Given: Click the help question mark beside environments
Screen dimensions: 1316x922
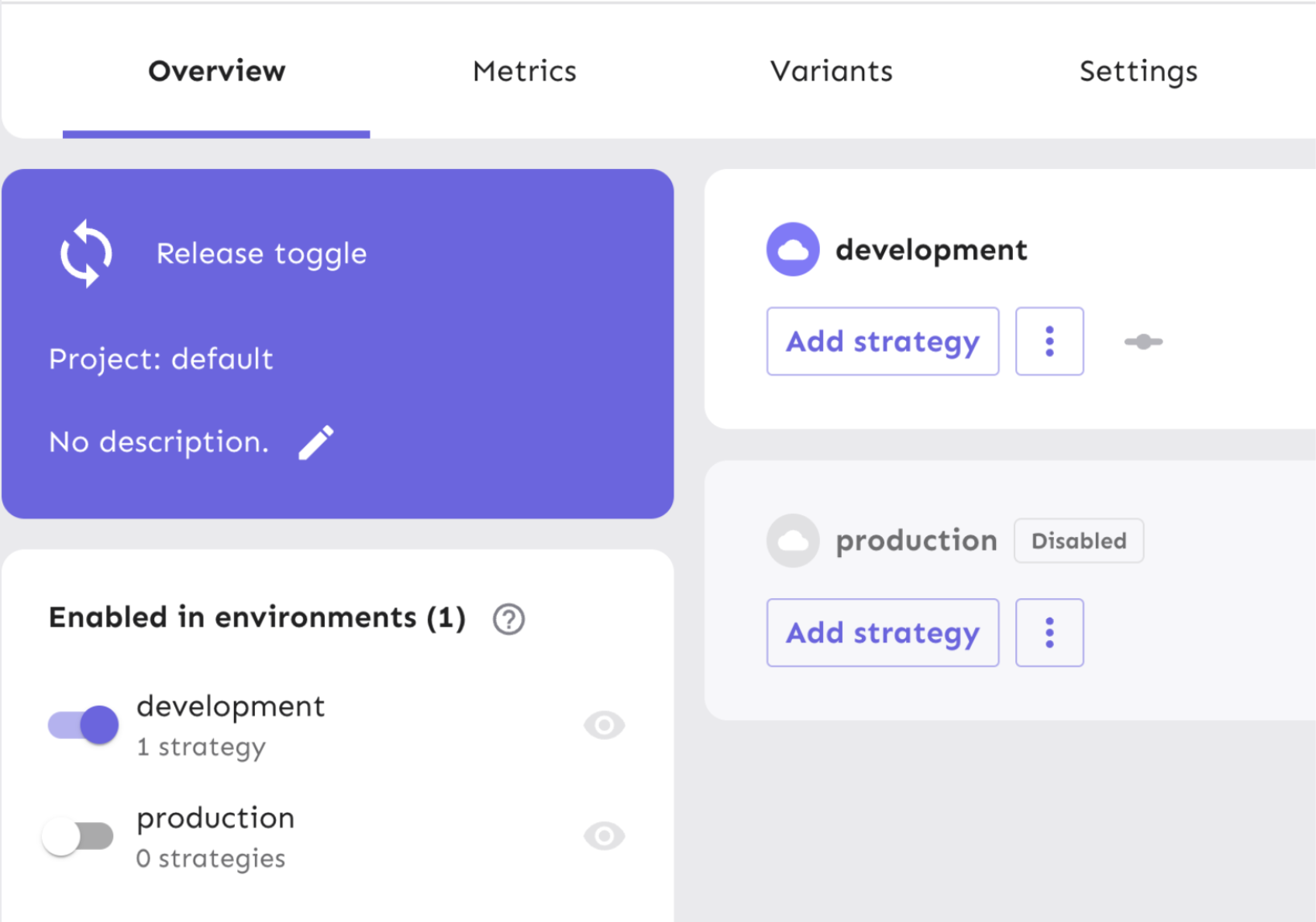Looking at the screenshot, I should 509,619.
